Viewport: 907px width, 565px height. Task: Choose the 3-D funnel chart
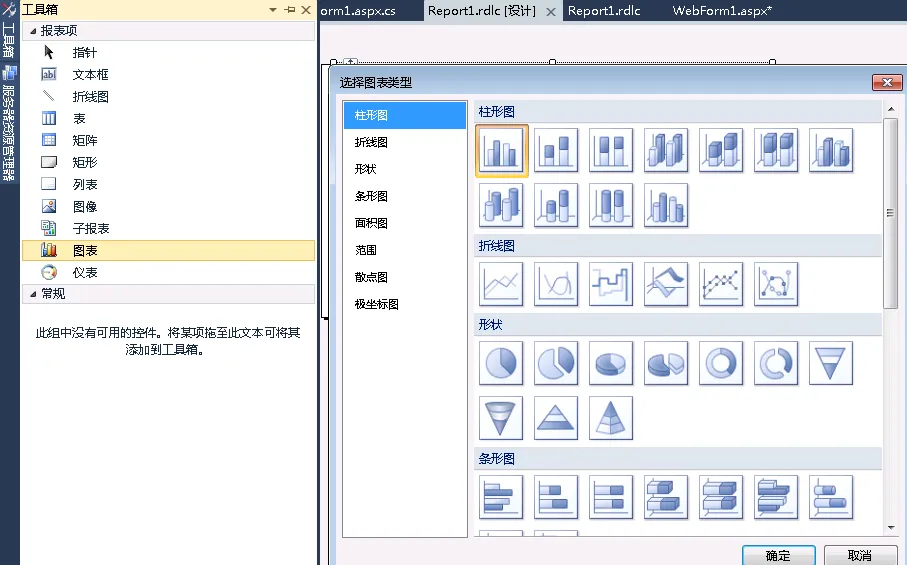(x=501, y=418)
